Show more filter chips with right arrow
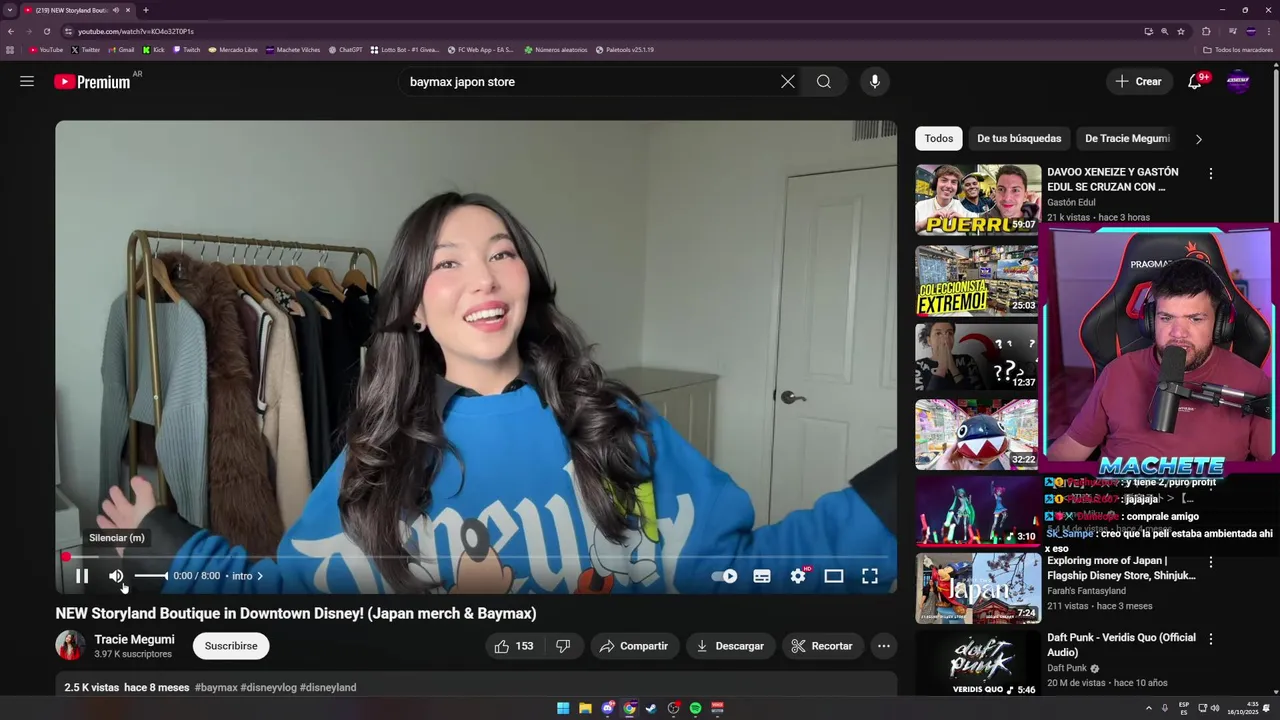 coord(1198,139)
